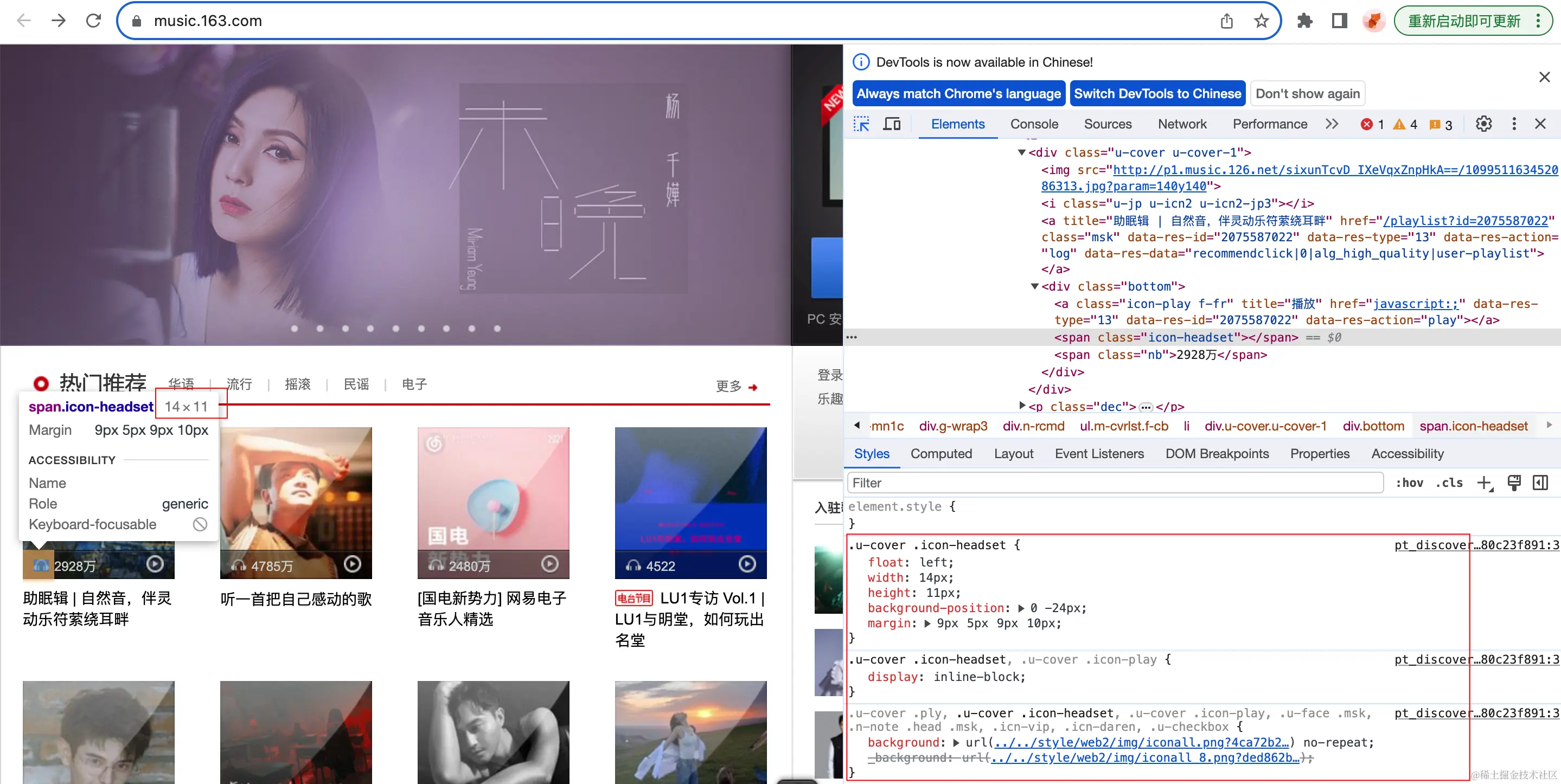Open the Chrome profile avatar

1374,21
